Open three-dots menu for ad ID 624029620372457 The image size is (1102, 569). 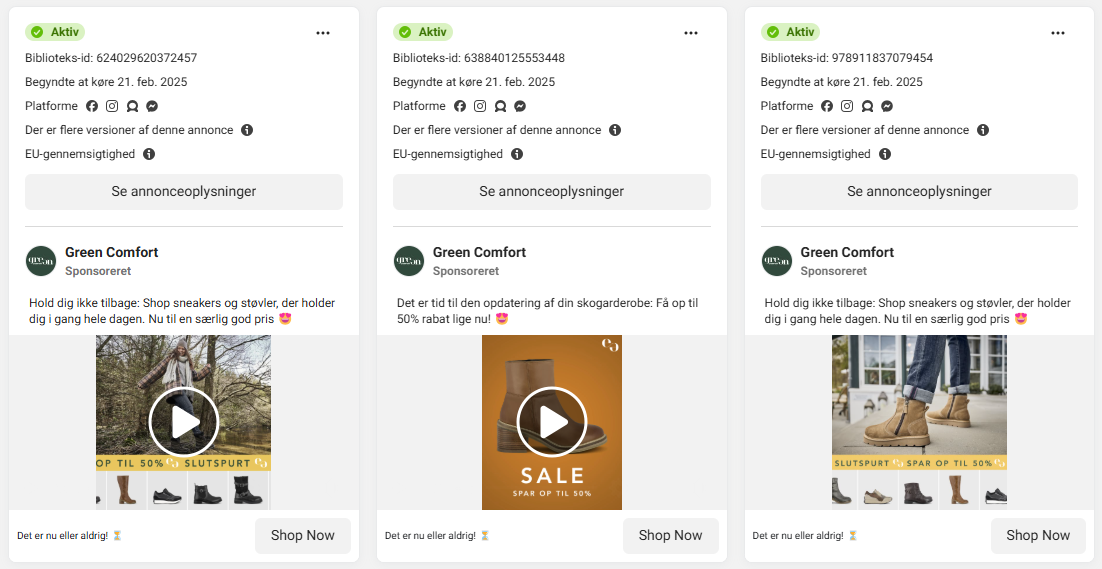[323, 33]
